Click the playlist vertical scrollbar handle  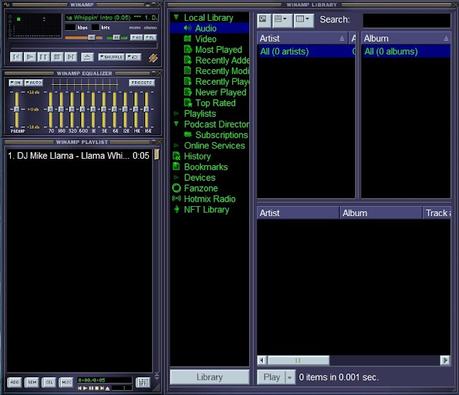(156, 154)
